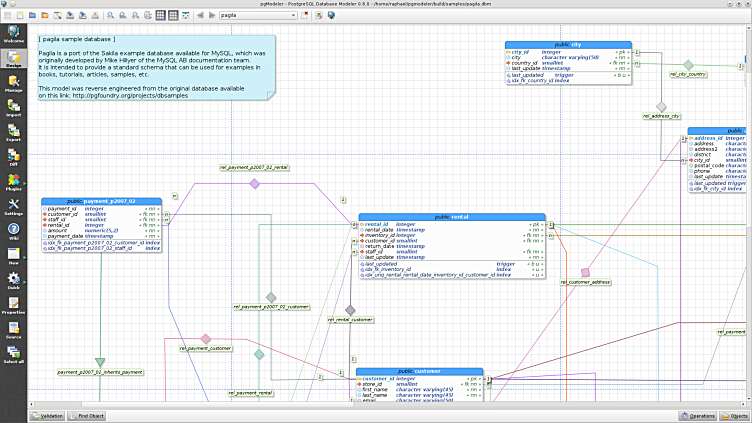Click the Export sidebar icon

[13, 132]
